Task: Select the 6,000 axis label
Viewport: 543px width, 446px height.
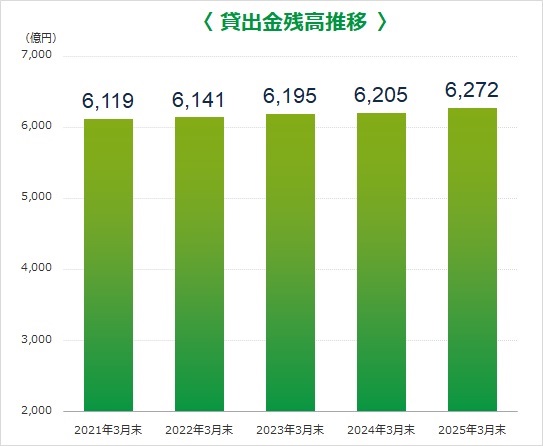Action: coord(36,125)
